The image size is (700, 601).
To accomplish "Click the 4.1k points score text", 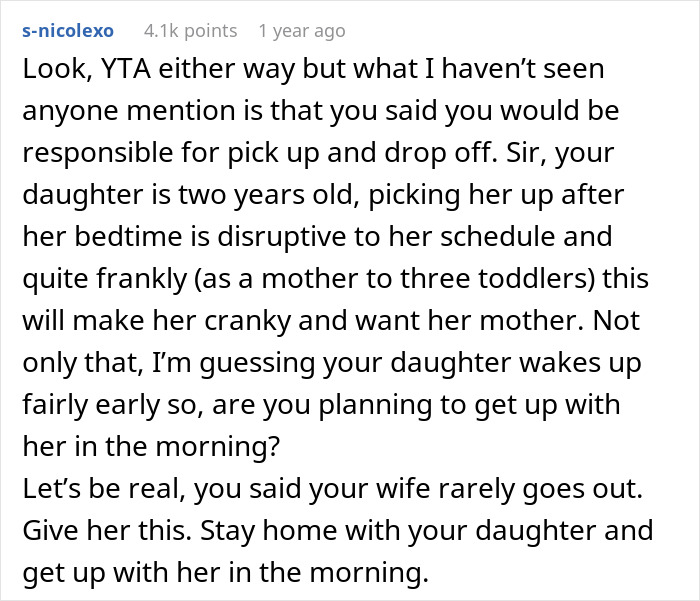I will pyautogui.click(x=190, y=31).
